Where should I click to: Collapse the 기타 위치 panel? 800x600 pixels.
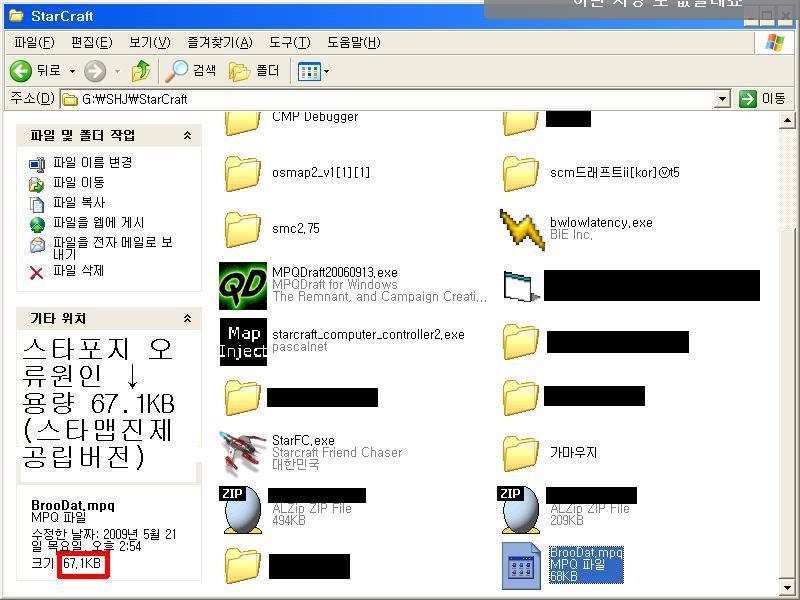pyautogui.click(x=187, y=318)
